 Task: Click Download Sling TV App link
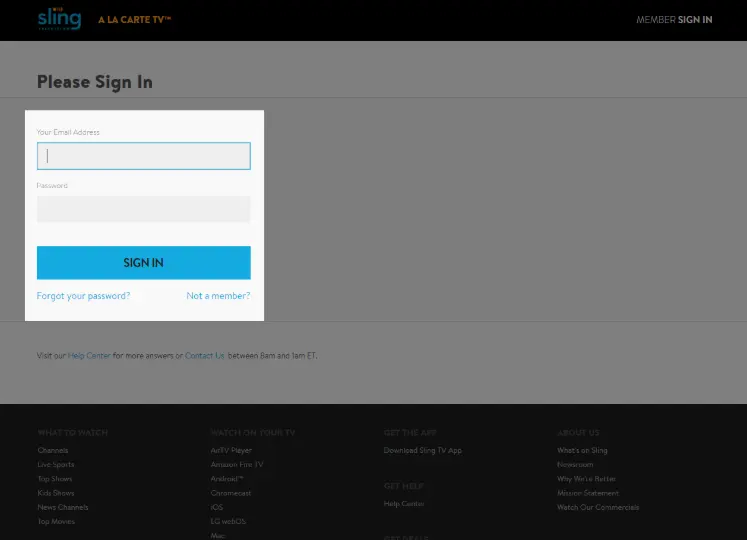pyautogui.click(x=423, y=450)
